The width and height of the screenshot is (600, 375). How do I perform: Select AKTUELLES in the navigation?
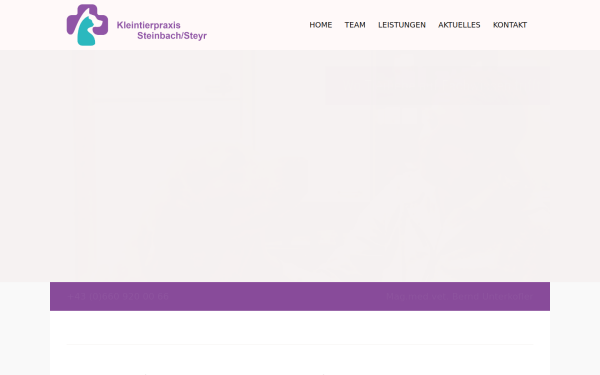(459, 25)
